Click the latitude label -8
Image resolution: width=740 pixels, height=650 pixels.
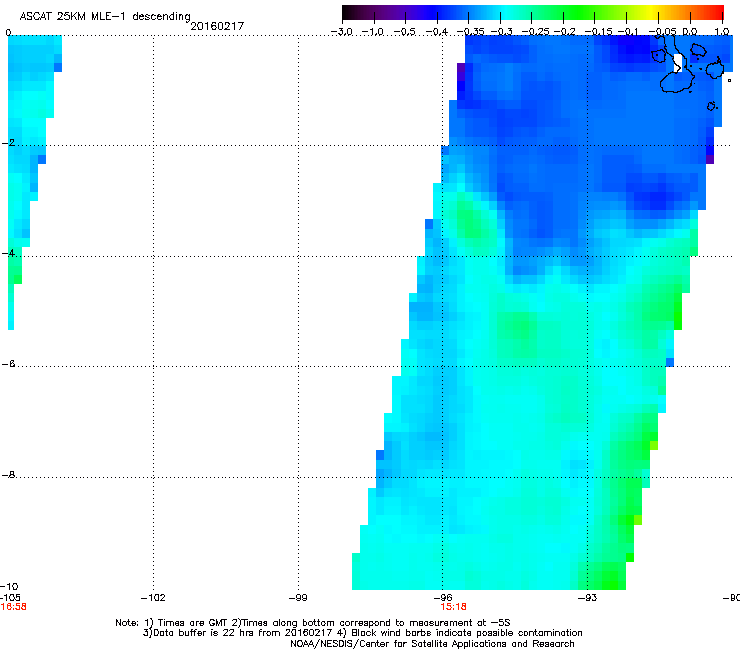point(8,474)
